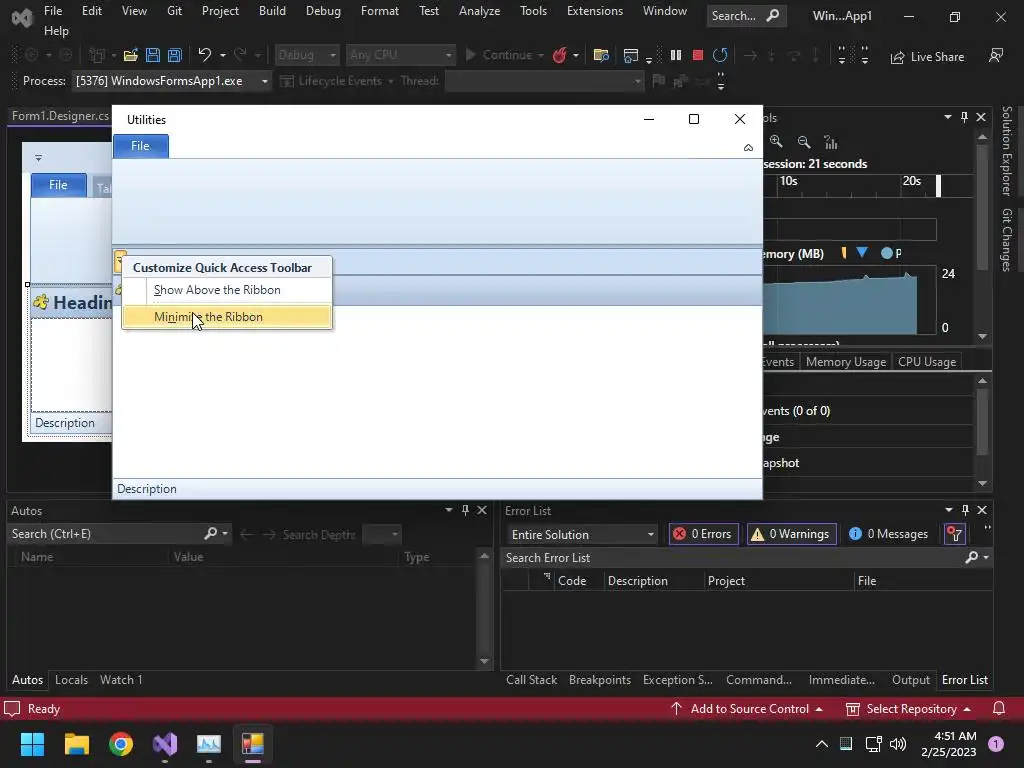Toggle the 0 Warnings filter
The width and height of the screenshot is (1024, 768).
[x=792, y=534]
